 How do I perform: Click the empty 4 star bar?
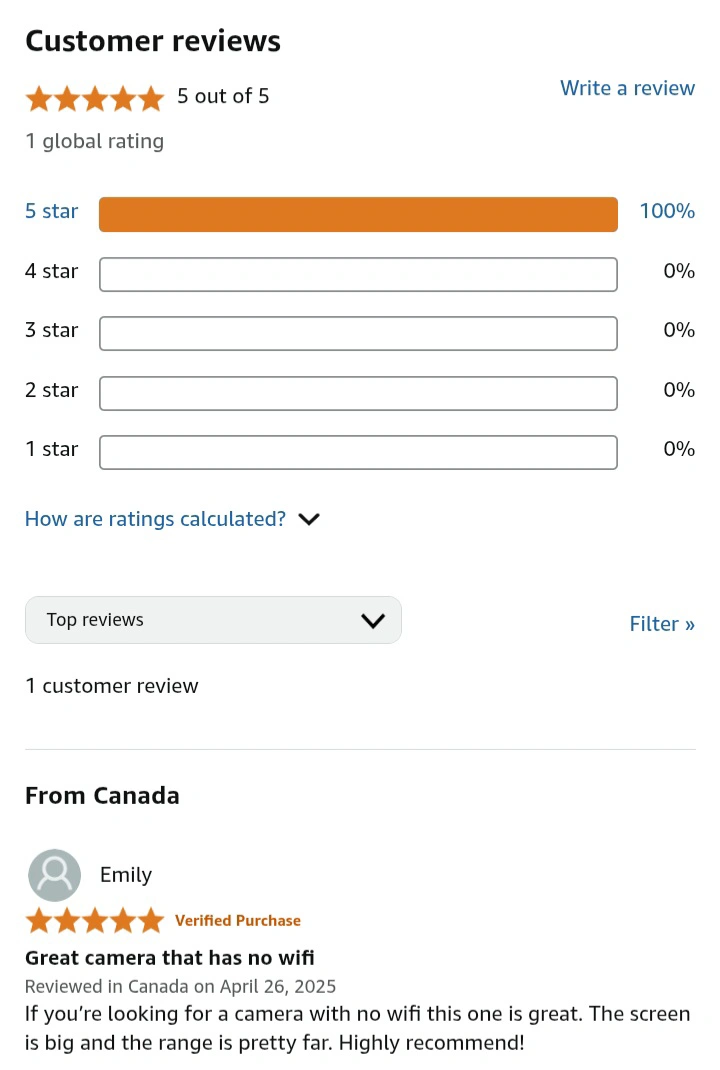(358, 274)
